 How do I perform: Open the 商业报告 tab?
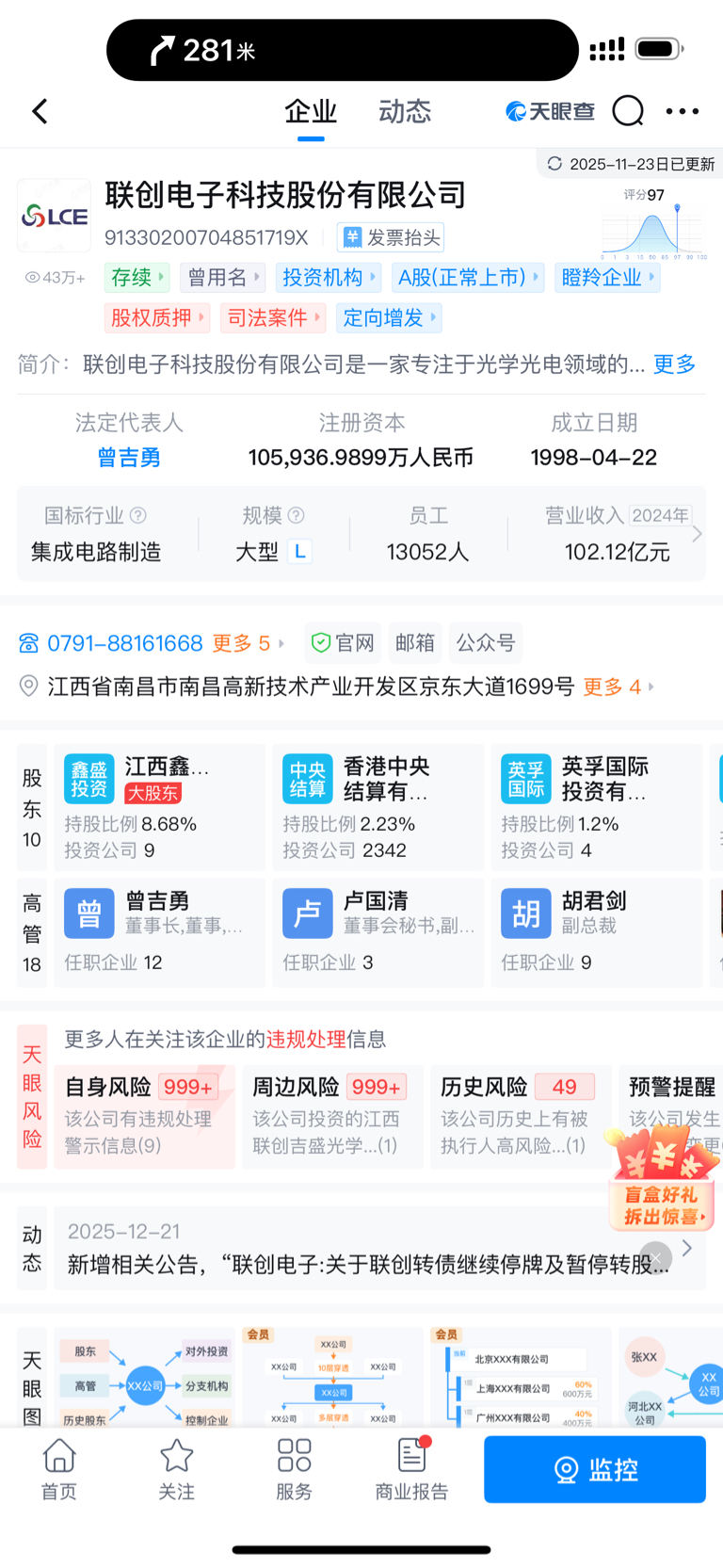[412, 1469]
